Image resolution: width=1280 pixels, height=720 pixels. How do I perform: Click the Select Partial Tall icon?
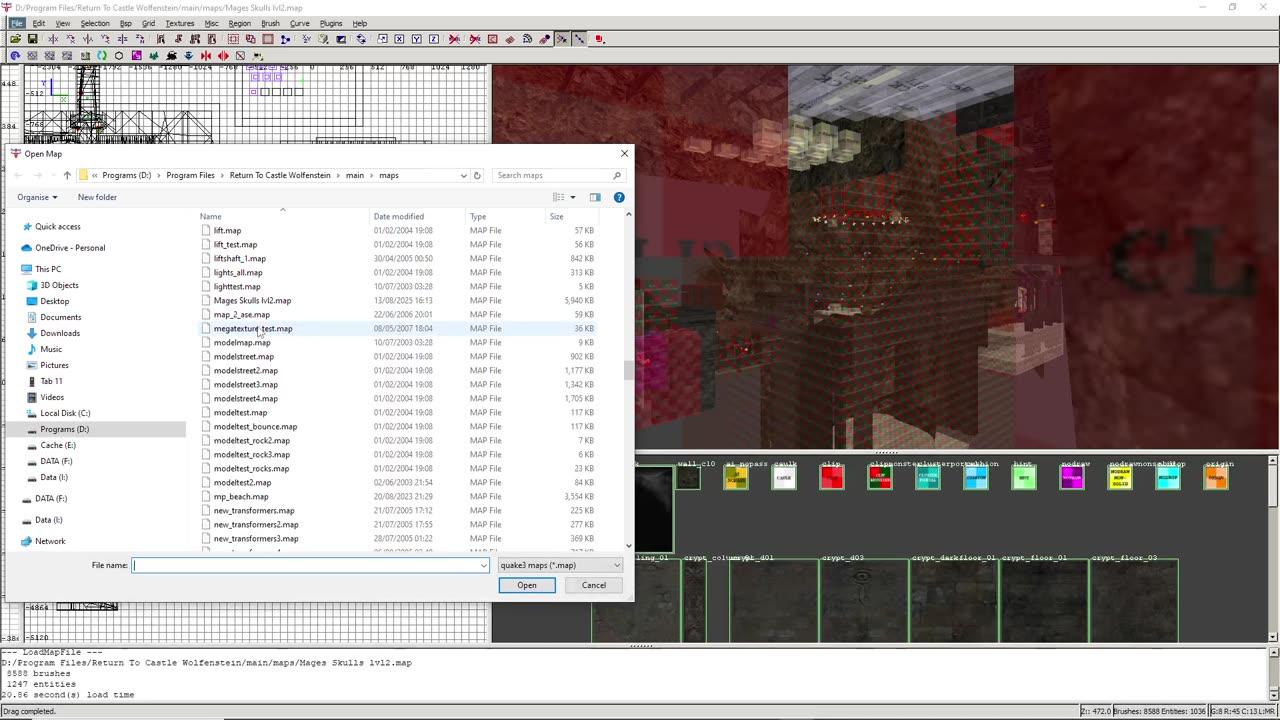coord(195,39)
